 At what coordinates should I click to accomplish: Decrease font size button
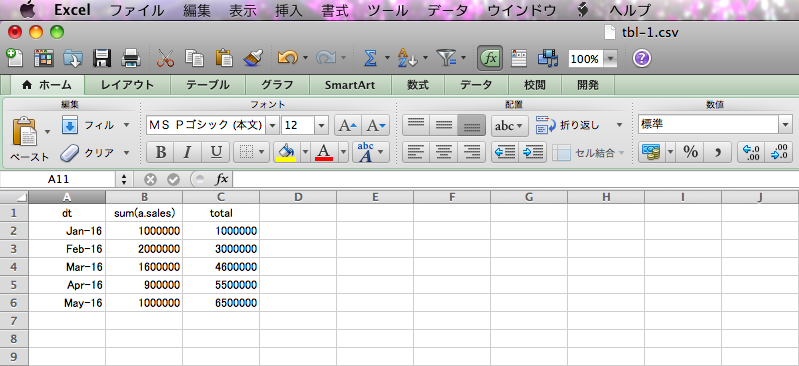pos(377,125)
